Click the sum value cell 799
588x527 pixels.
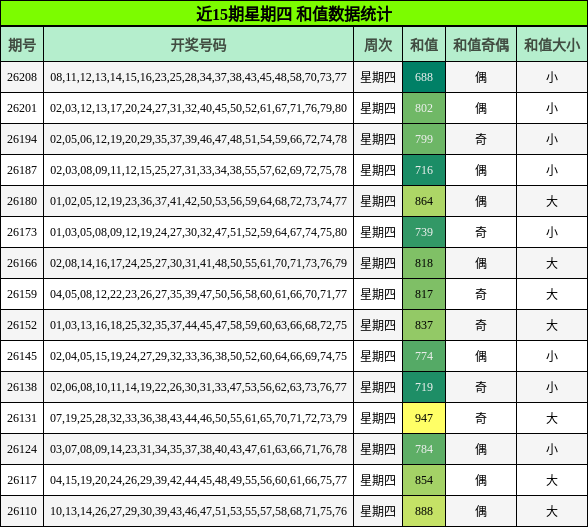point(424,139)
